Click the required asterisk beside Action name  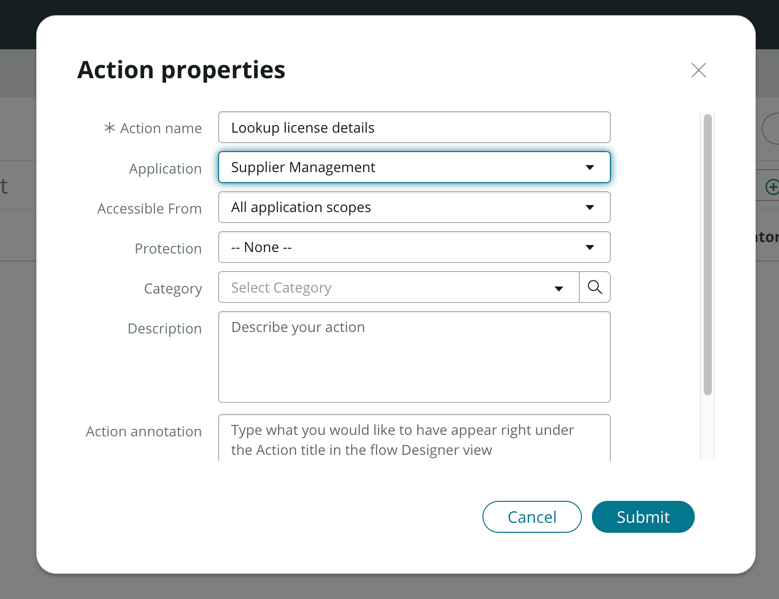[109, 128]
